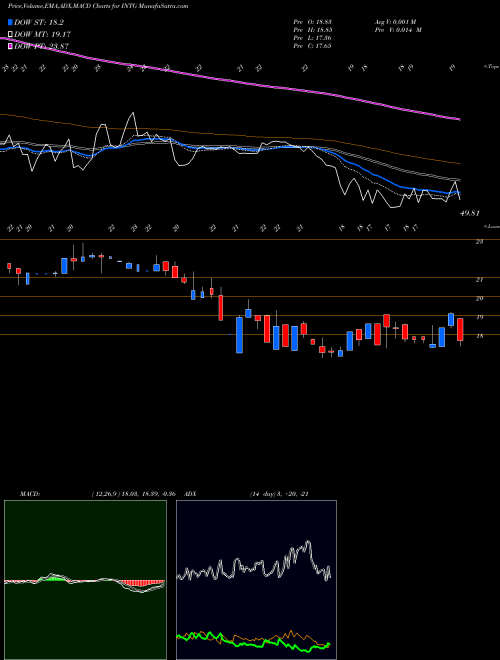Click the last red candlestick on the right
This screenshot has width=500, height=660.
[460, 329]
